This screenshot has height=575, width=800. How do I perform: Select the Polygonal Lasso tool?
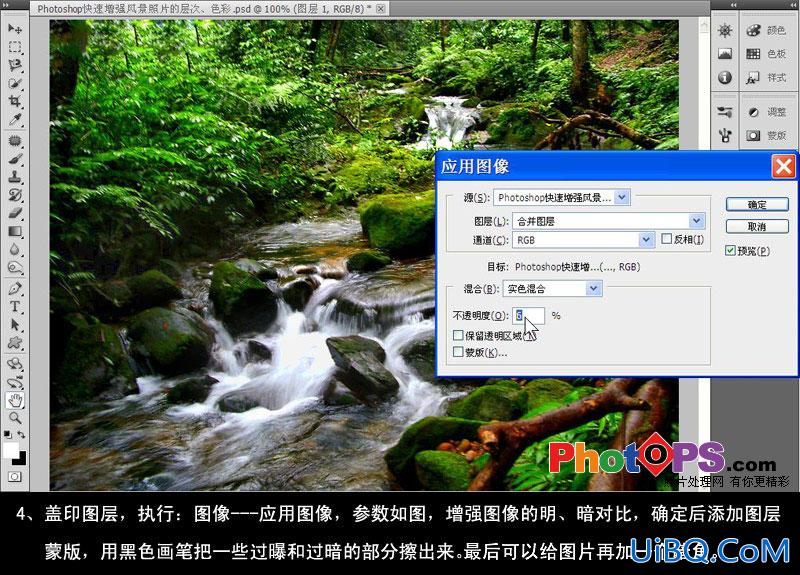tap(14, 65)
